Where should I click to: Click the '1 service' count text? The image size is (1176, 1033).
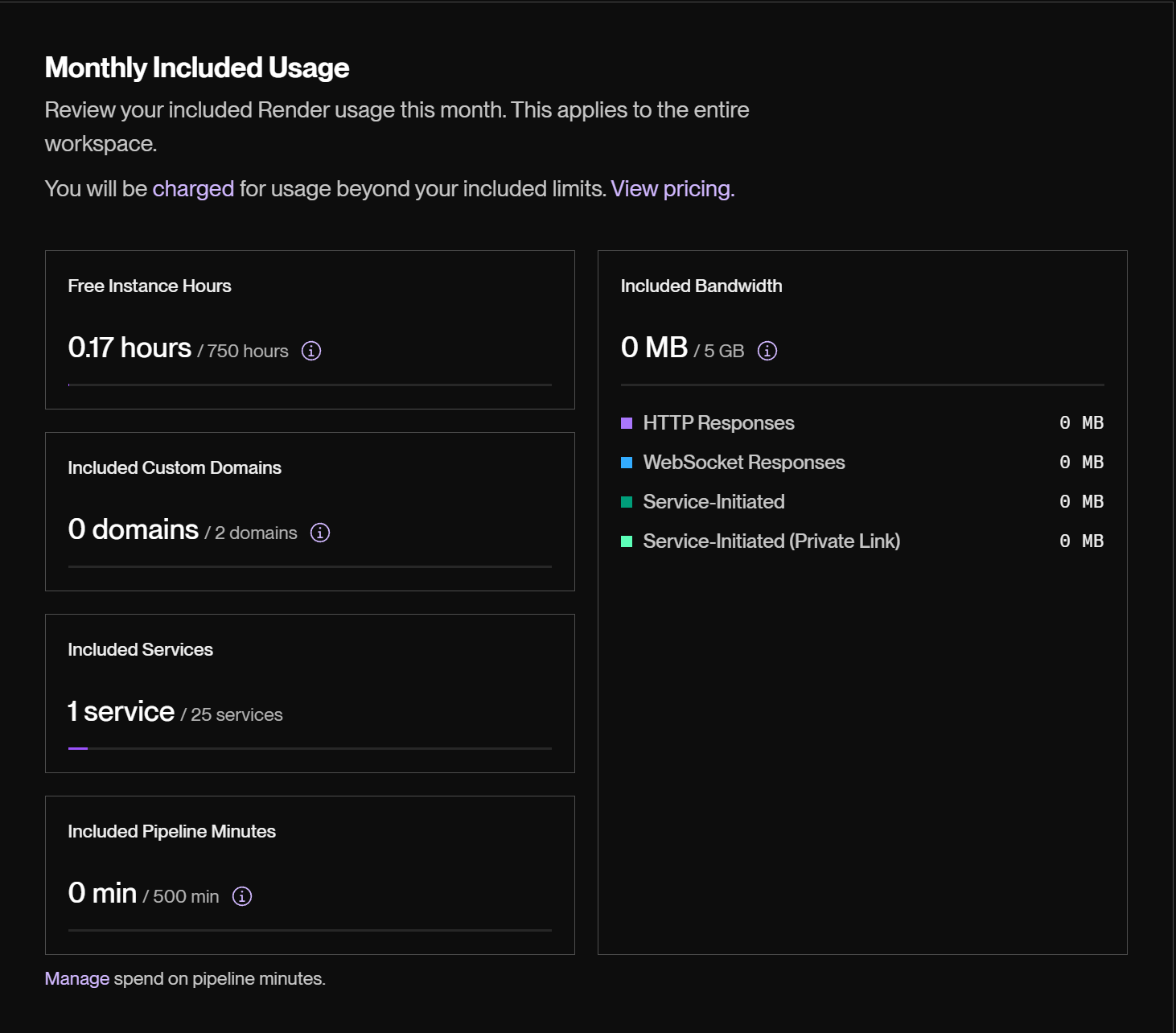121,711
